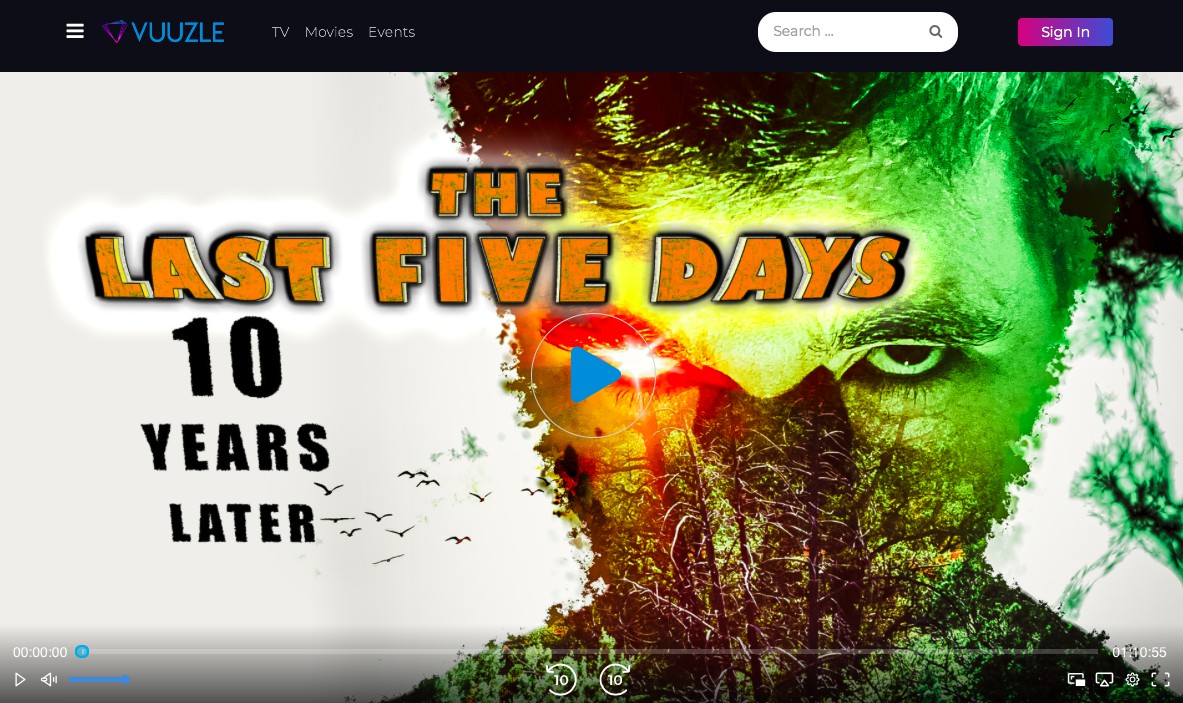Click the Vuuzle logo
Screen dimensions: 1183x703
pos(163,32)
